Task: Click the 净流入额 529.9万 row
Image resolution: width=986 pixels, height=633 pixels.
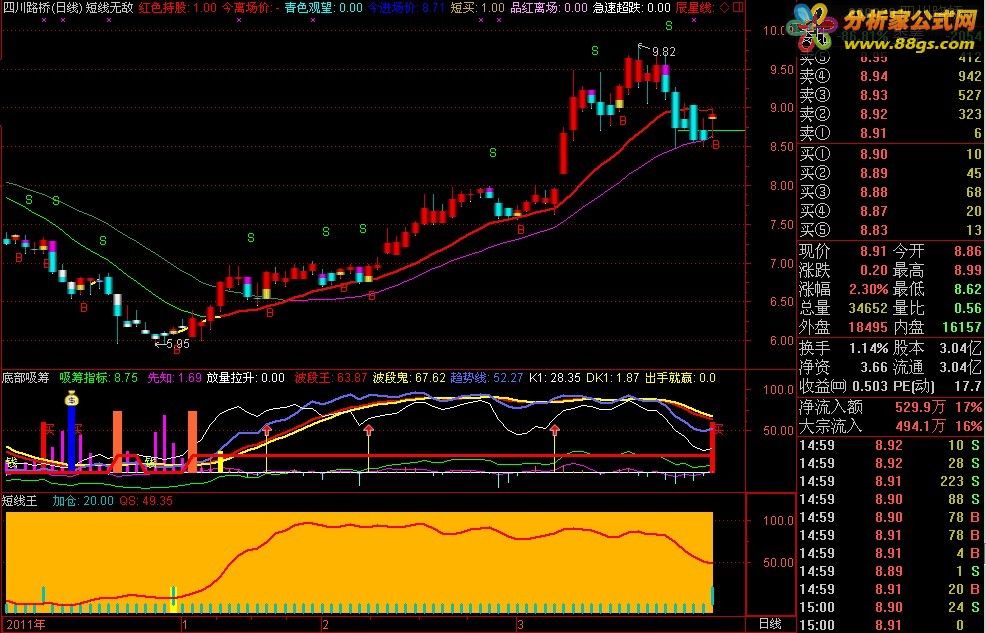Action: [890, 407]
